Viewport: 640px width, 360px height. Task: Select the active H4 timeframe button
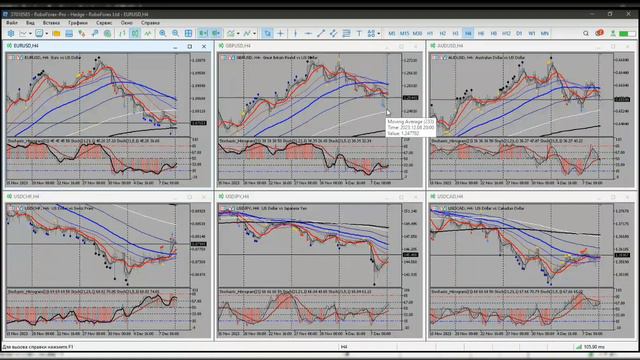[468, 33]
